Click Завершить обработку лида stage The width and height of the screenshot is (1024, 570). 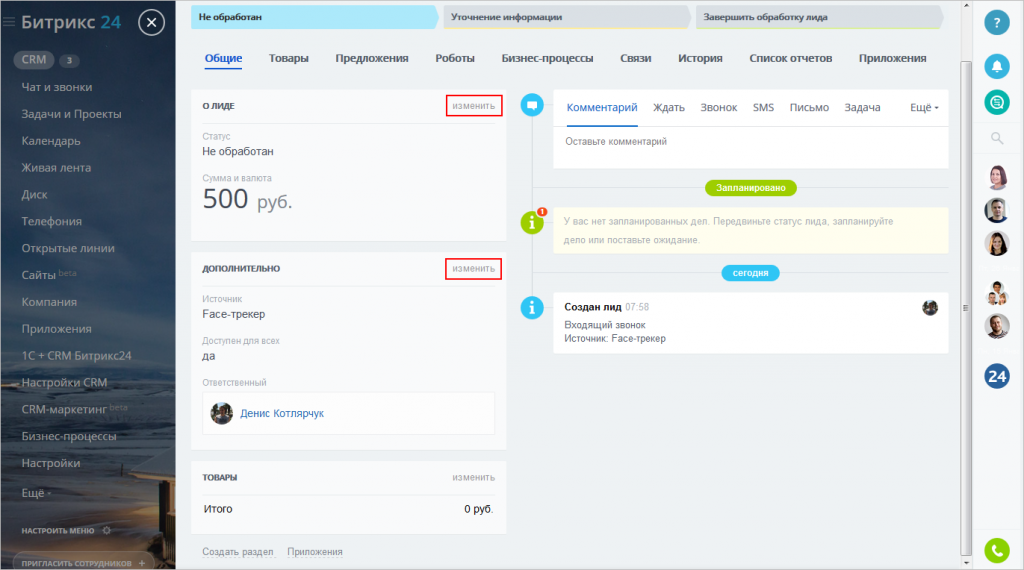pyautogui.click(x=819, y=17)
